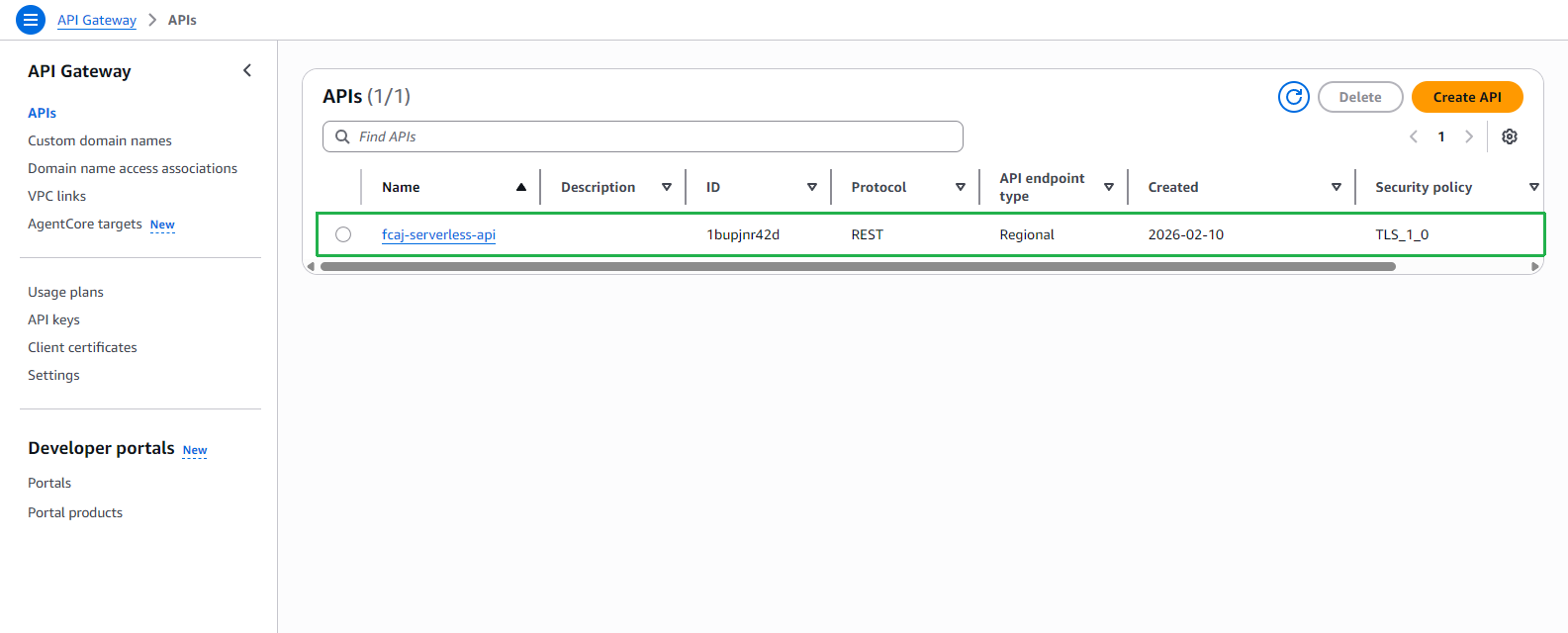Screen dimensions: 1568x633
Task: Open the hamburger navigation menu icon
Action: [x=31, y=20]
